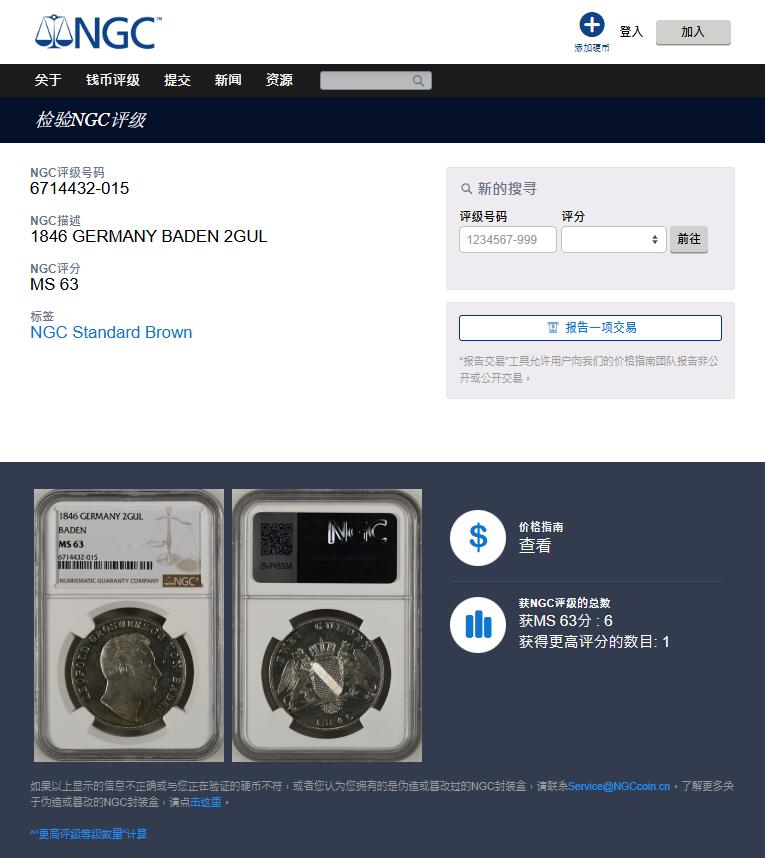
Task: Click the blue plus add coin icon
Action: click(x=592, y=25)
